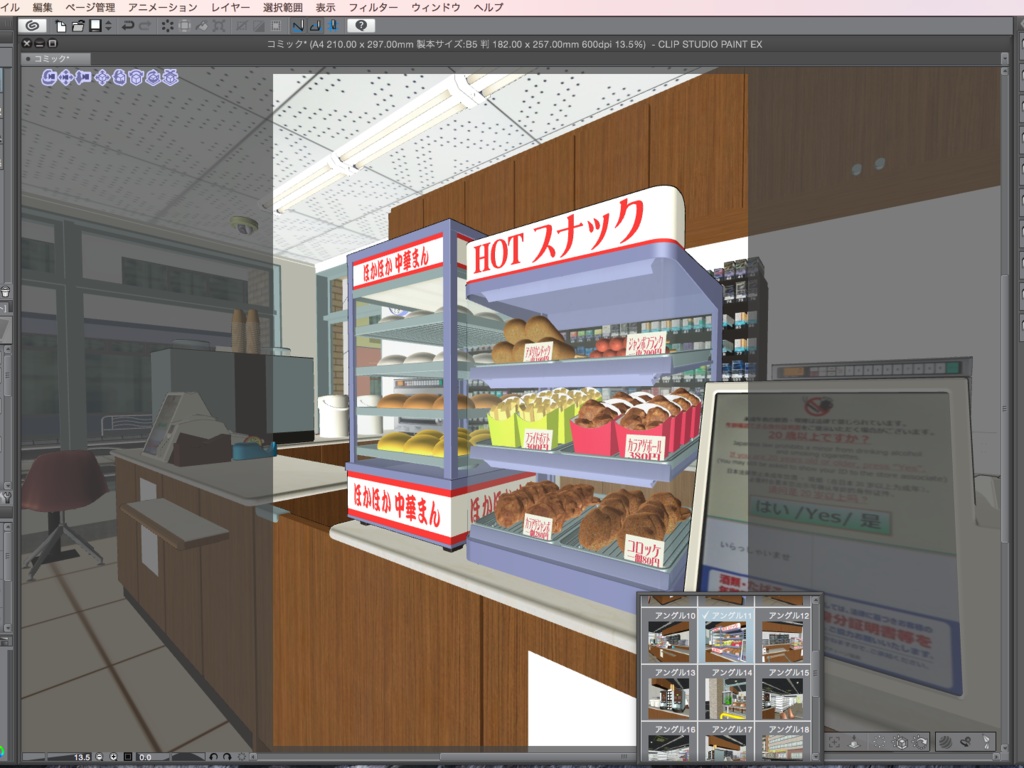Click the zoom stepper next to 13.5 value
The image size is (1024, 768).
pyautogui.click(x=100, y=756)
